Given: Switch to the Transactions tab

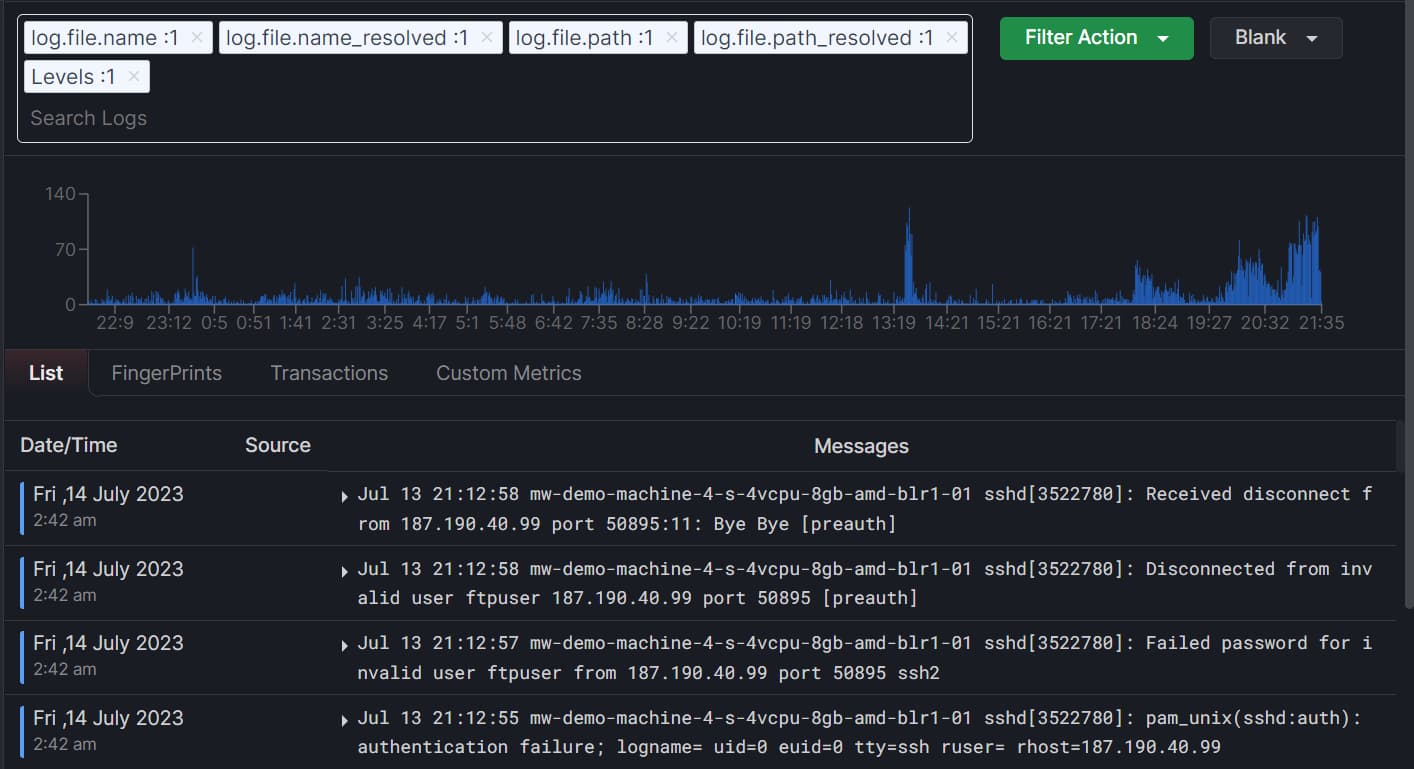Looking at the screenshot, I should coord(329,373).
